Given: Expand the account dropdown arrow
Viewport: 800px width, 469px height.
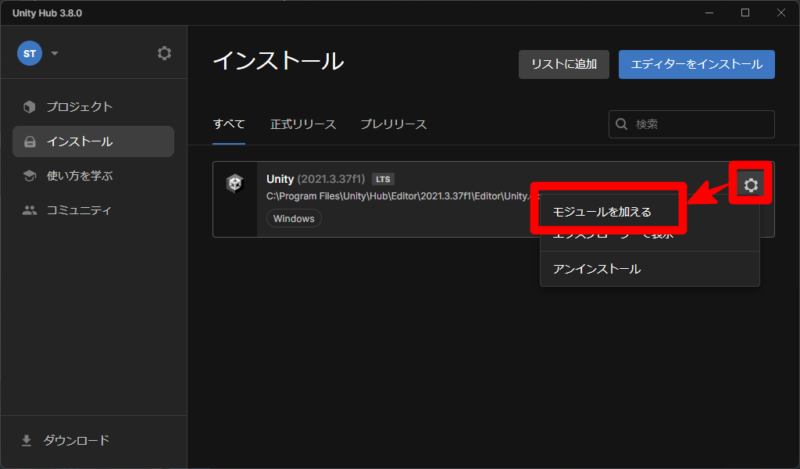Looking at the screenshot, I should click(x=55, y=53).
